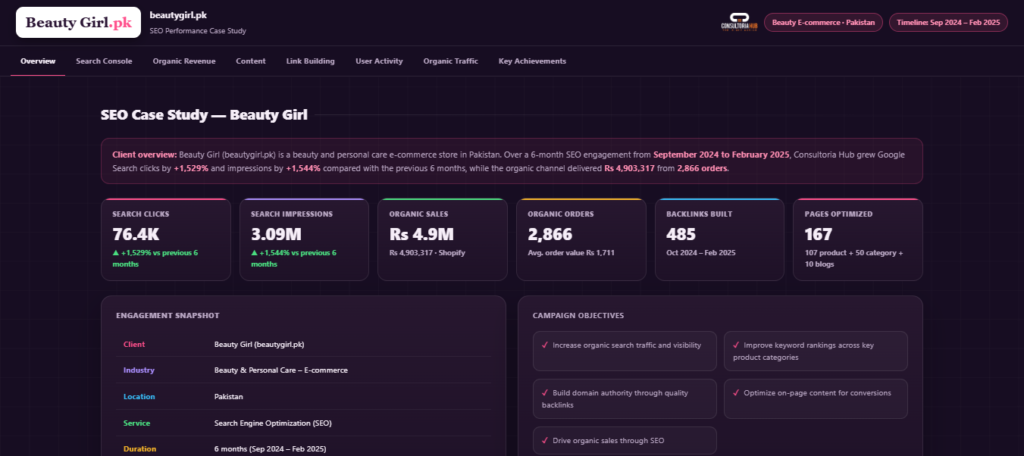This screenshot has width=1024, height=456.
Task: Click the Duration row label
Action: point(139,449)
